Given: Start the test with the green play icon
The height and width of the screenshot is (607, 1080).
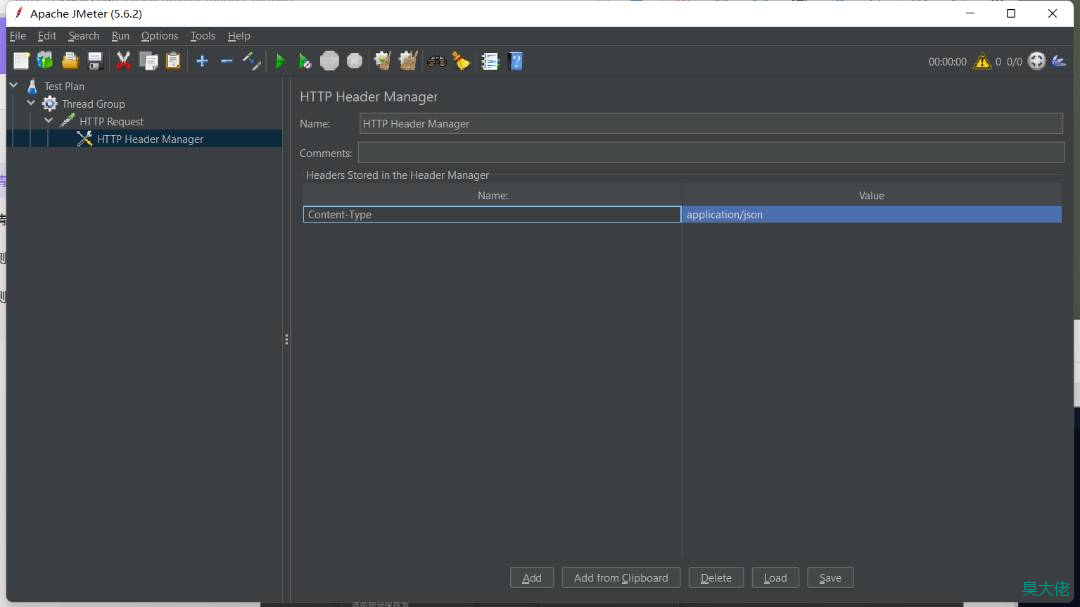Looking at the screenshot, I should tap(280, 61).
